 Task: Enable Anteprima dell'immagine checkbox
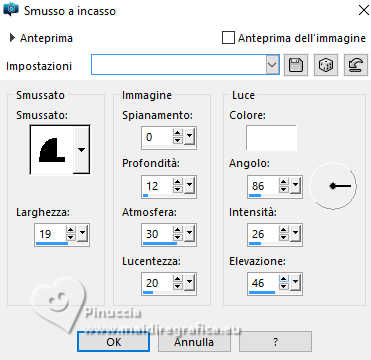point(228,38)
